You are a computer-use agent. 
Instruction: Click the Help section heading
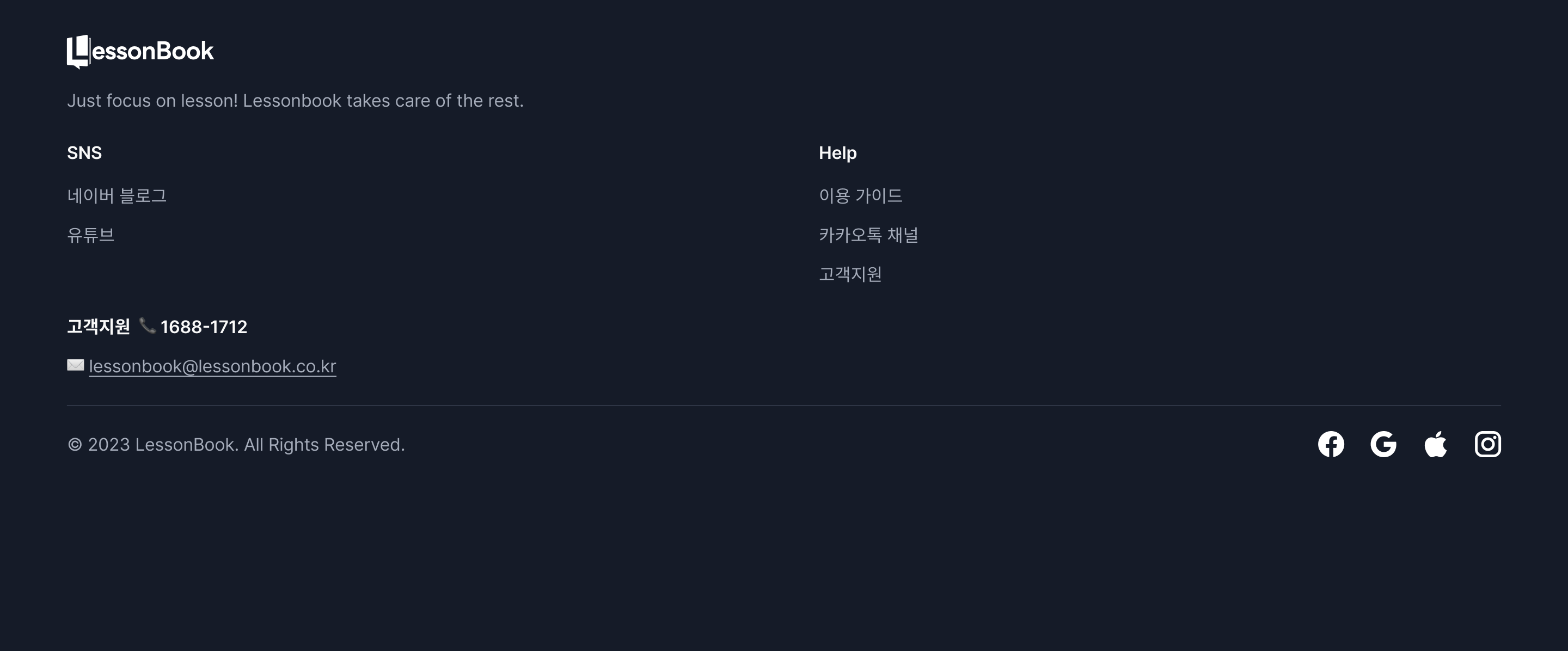837,153
